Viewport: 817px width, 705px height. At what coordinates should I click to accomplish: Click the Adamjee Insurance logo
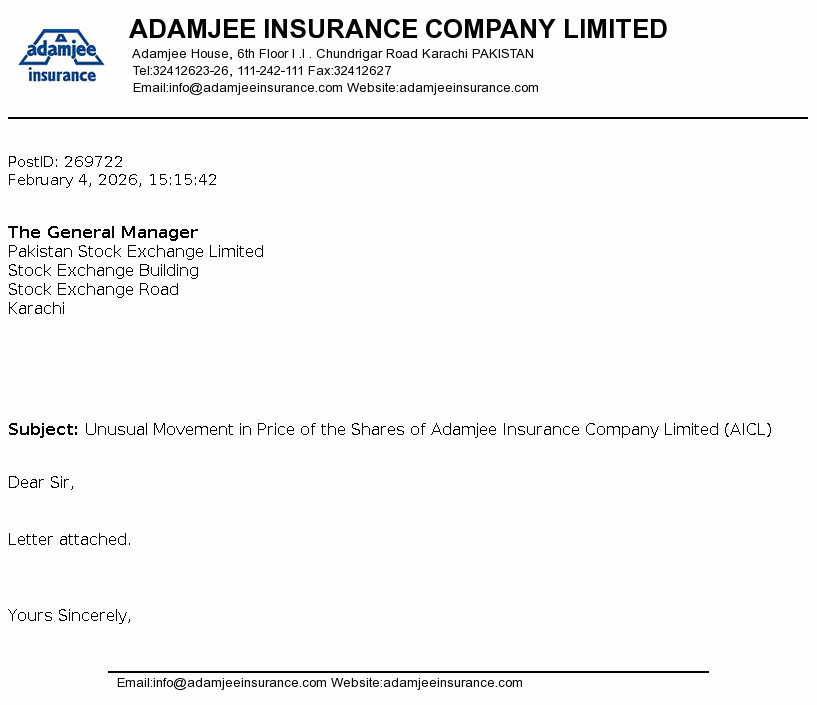pyautogui.click(x=61, y=55)
